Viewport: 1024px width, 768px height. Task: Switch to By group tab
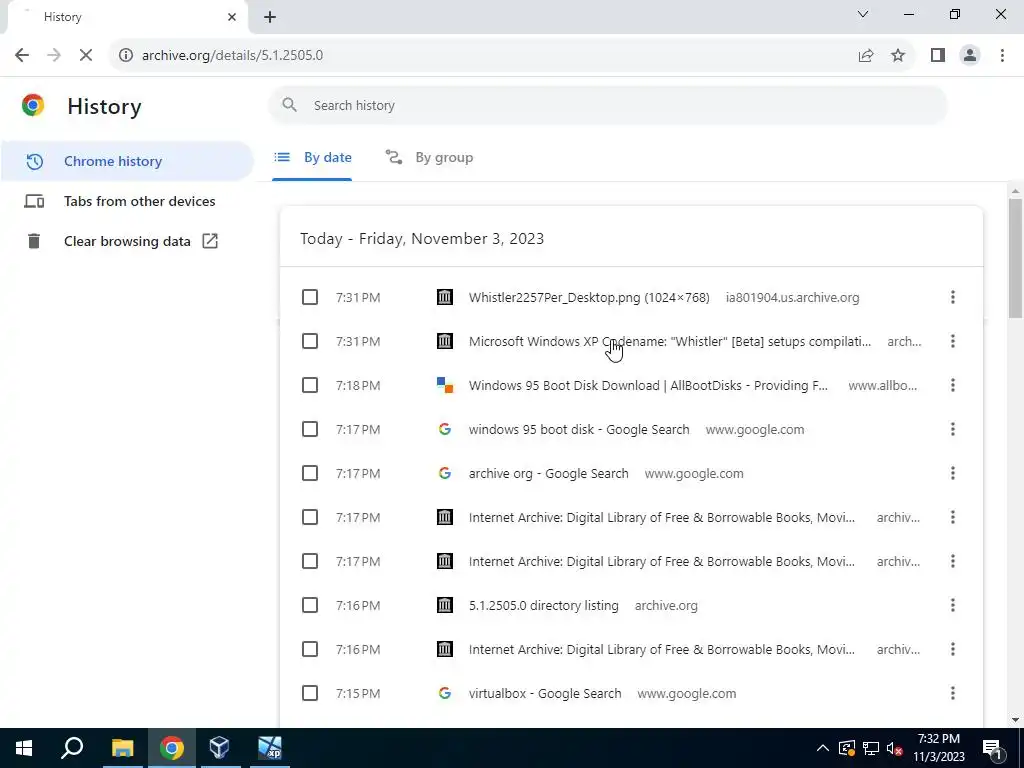[429, 157]
